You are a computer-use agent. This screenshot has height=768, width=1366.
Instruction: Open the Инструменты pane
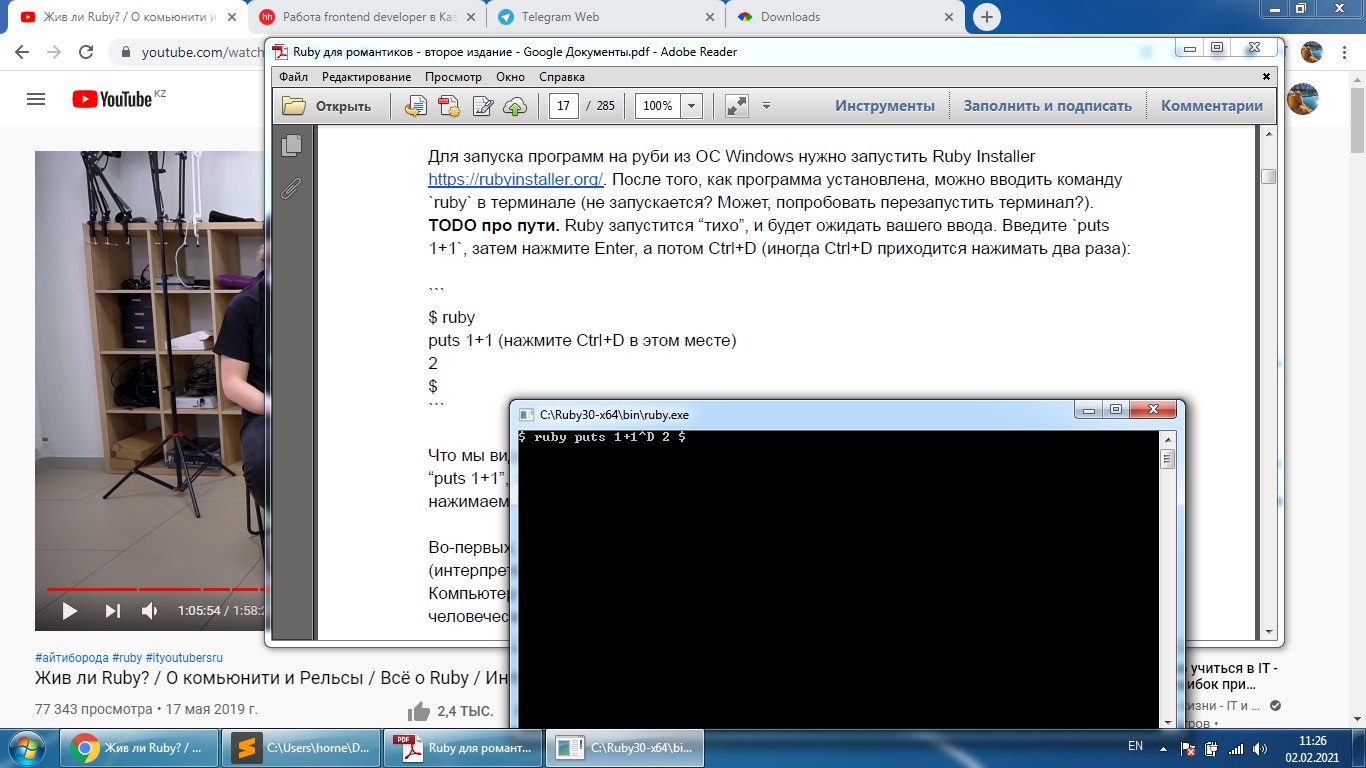(x=885, y=106)
